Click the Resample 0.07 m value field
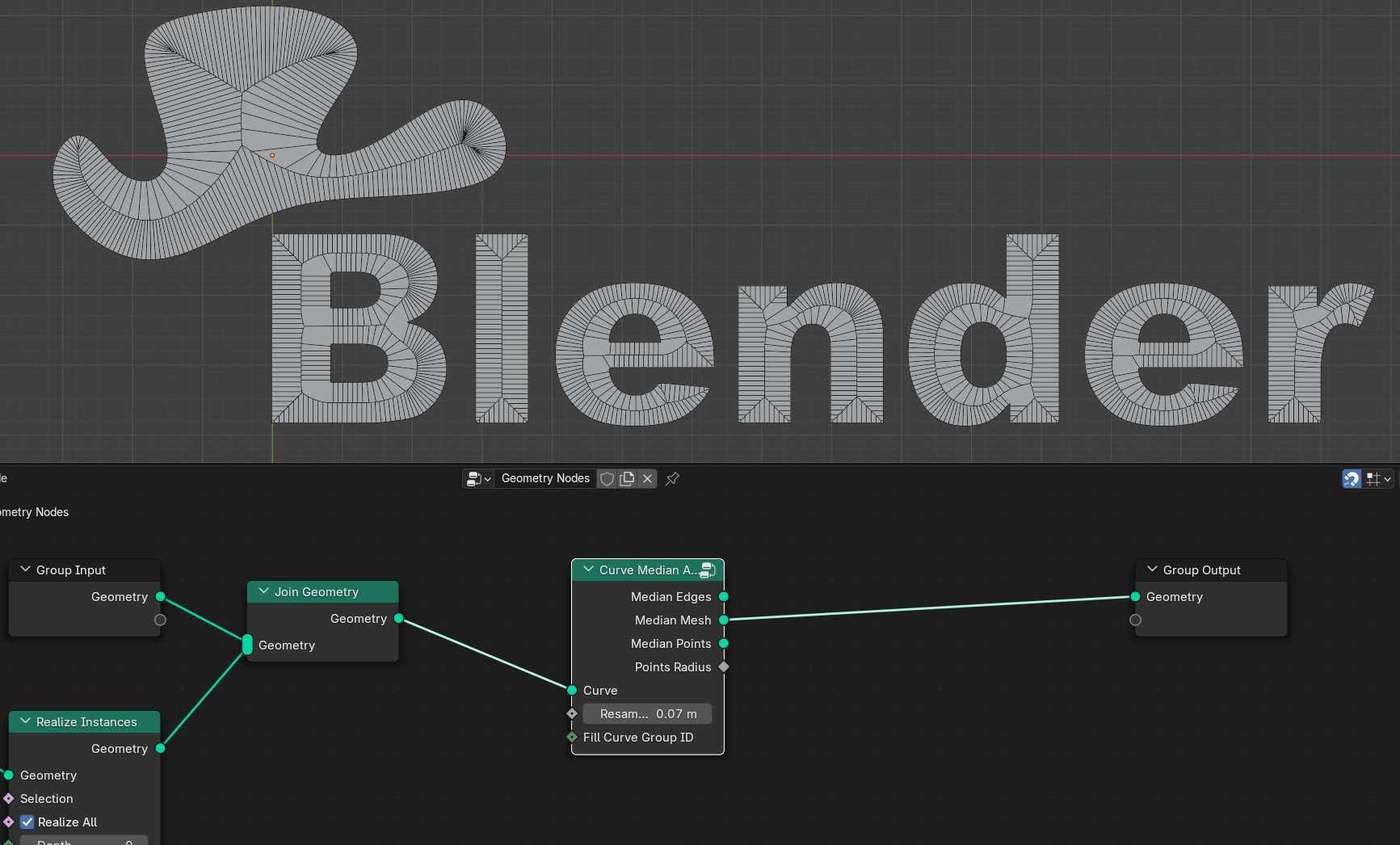Viewport: 1400px width, 845px height. [x=648, y=714]
